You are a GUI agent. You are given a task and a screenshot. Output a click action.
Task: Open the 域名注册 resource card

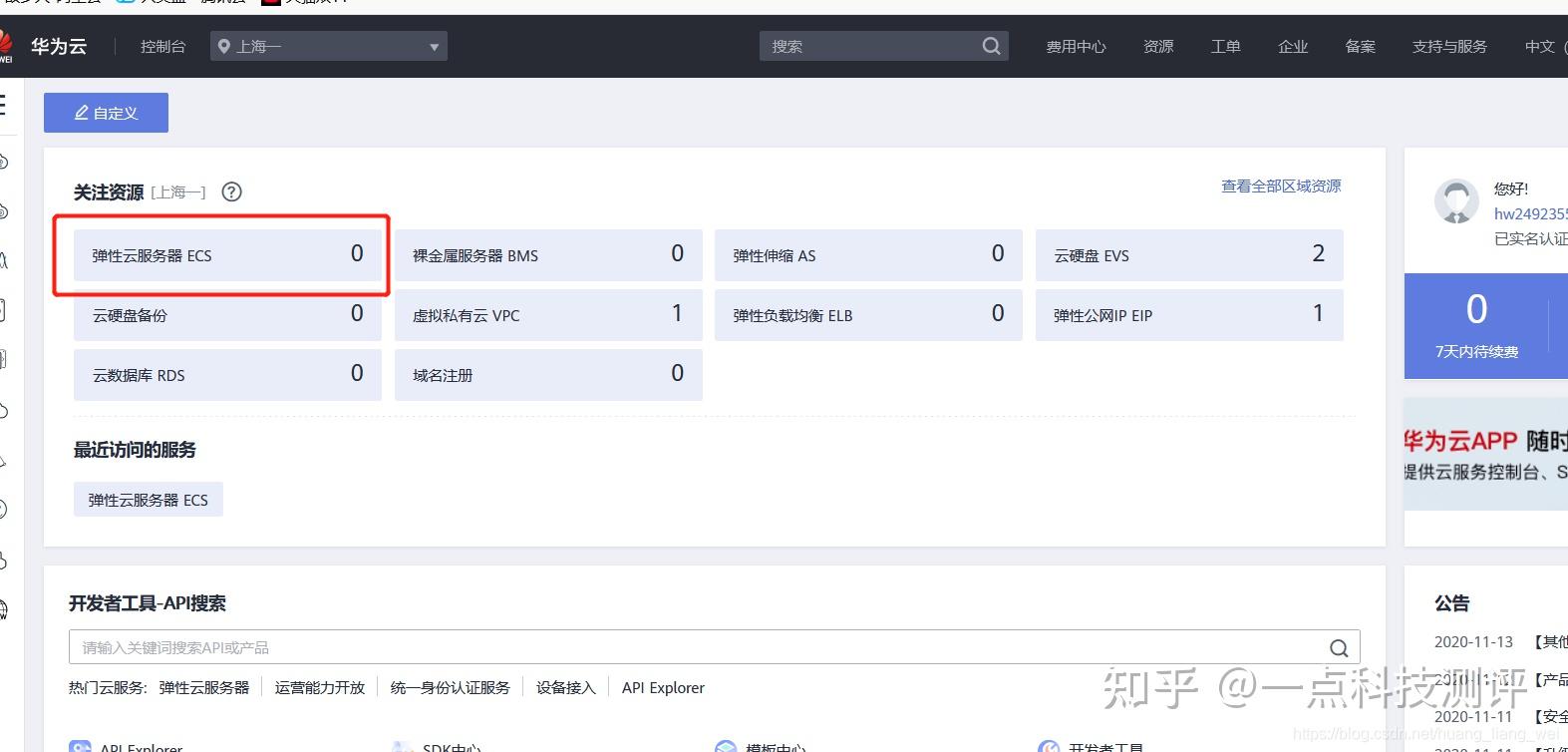click(x=548, y=375)
